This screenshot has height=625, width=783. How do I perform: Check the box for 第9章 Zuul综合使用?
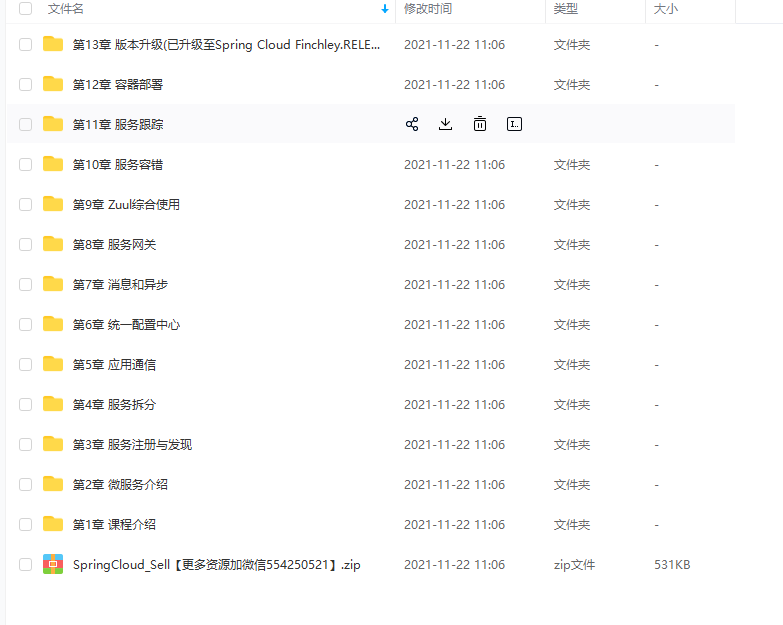(25, 204)
